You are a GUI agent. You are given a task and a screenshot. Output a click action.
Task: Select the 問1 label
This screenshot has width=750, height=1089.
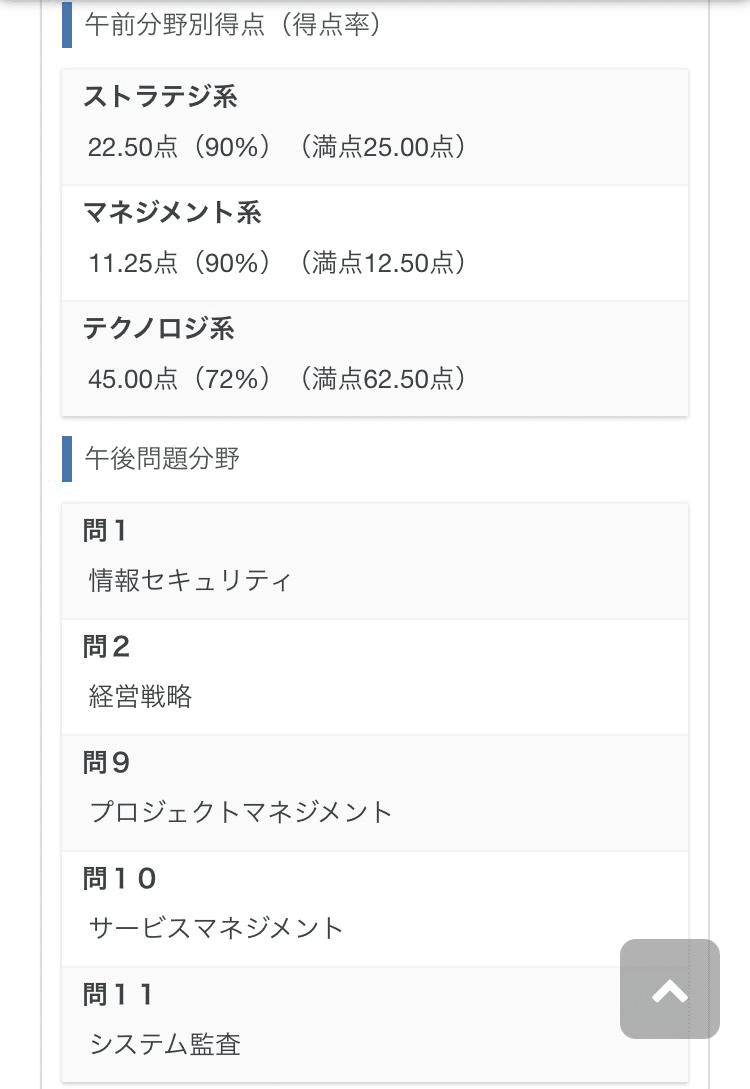[106, 531]
